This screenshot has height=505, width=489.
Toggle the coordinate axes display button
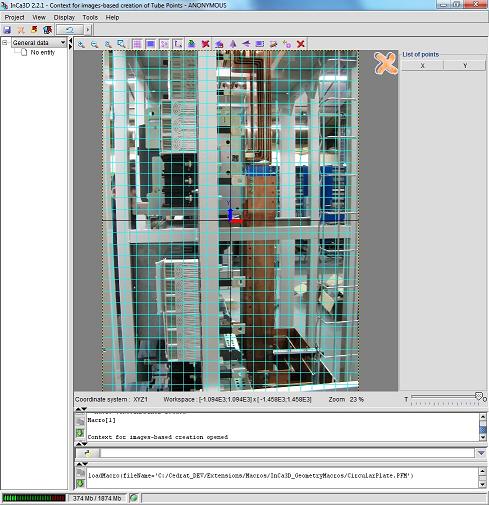[x=178, y=44]
